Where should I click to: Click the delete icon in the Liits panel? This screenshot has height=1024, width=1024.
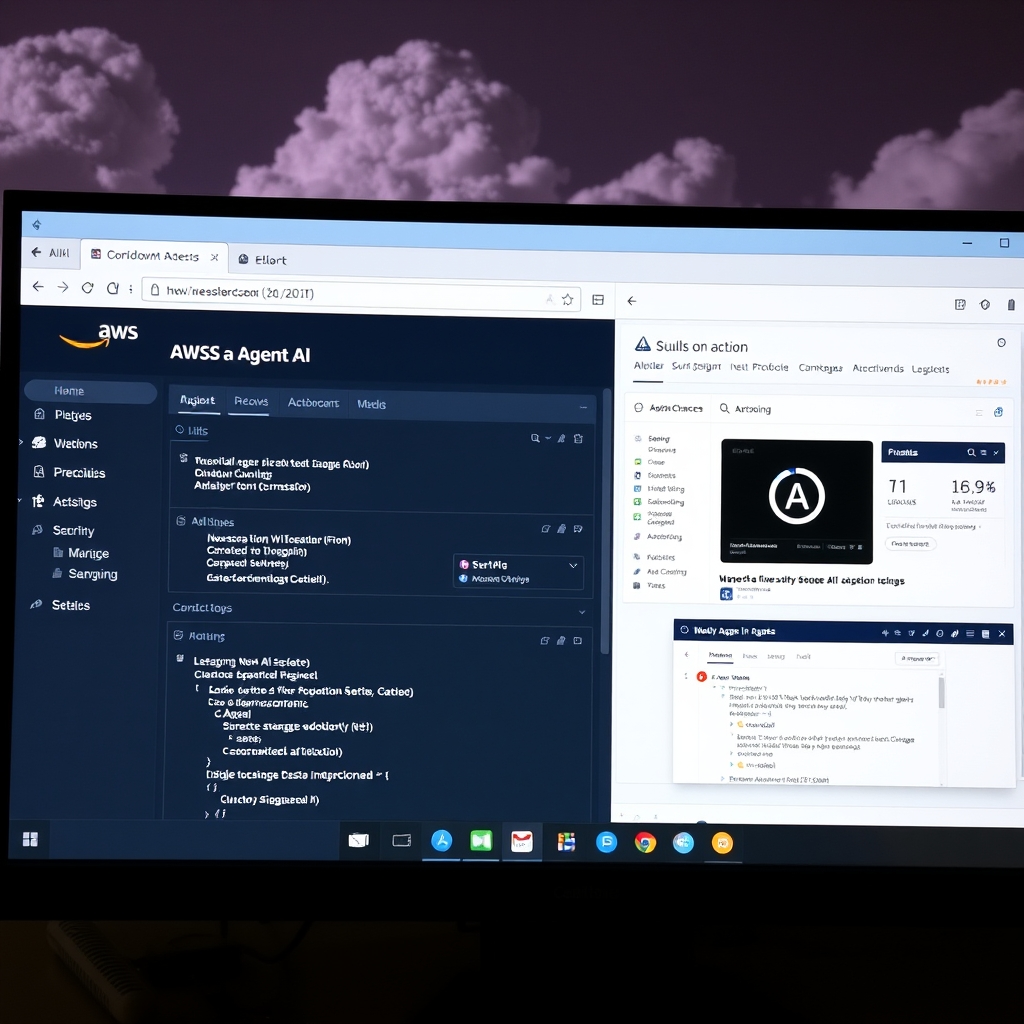579,439
